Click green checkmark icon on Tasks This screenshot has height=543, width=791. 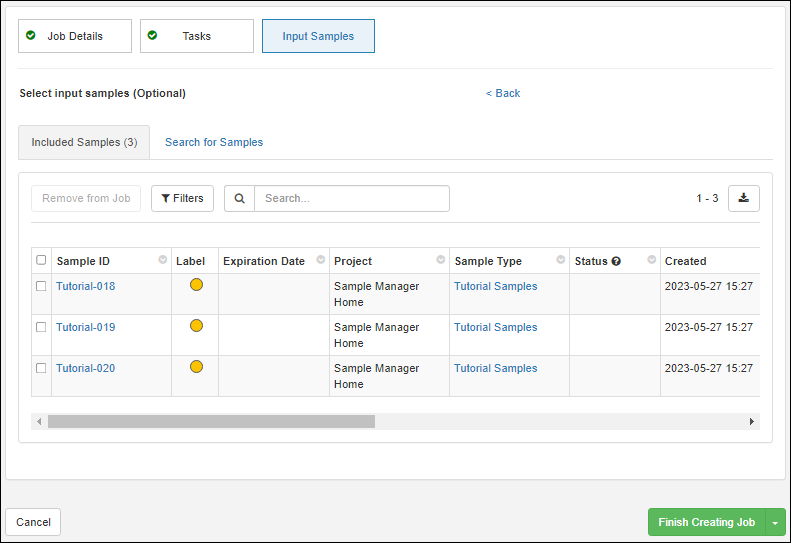(x=152, y=35)
